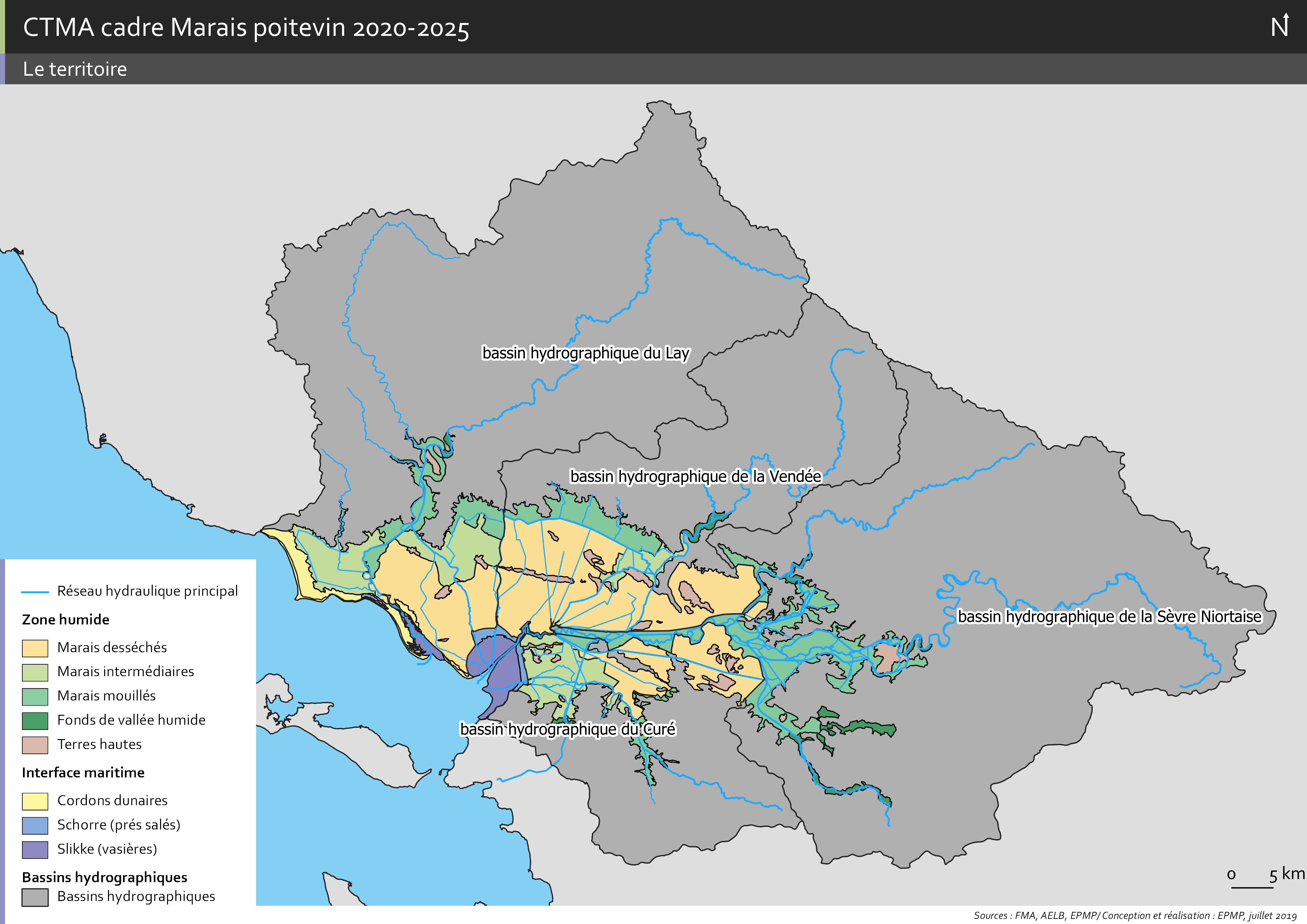The image size is (1307, 924).
Task: Click the legend text Slikke (vasières)
Action: pos(107,849)
